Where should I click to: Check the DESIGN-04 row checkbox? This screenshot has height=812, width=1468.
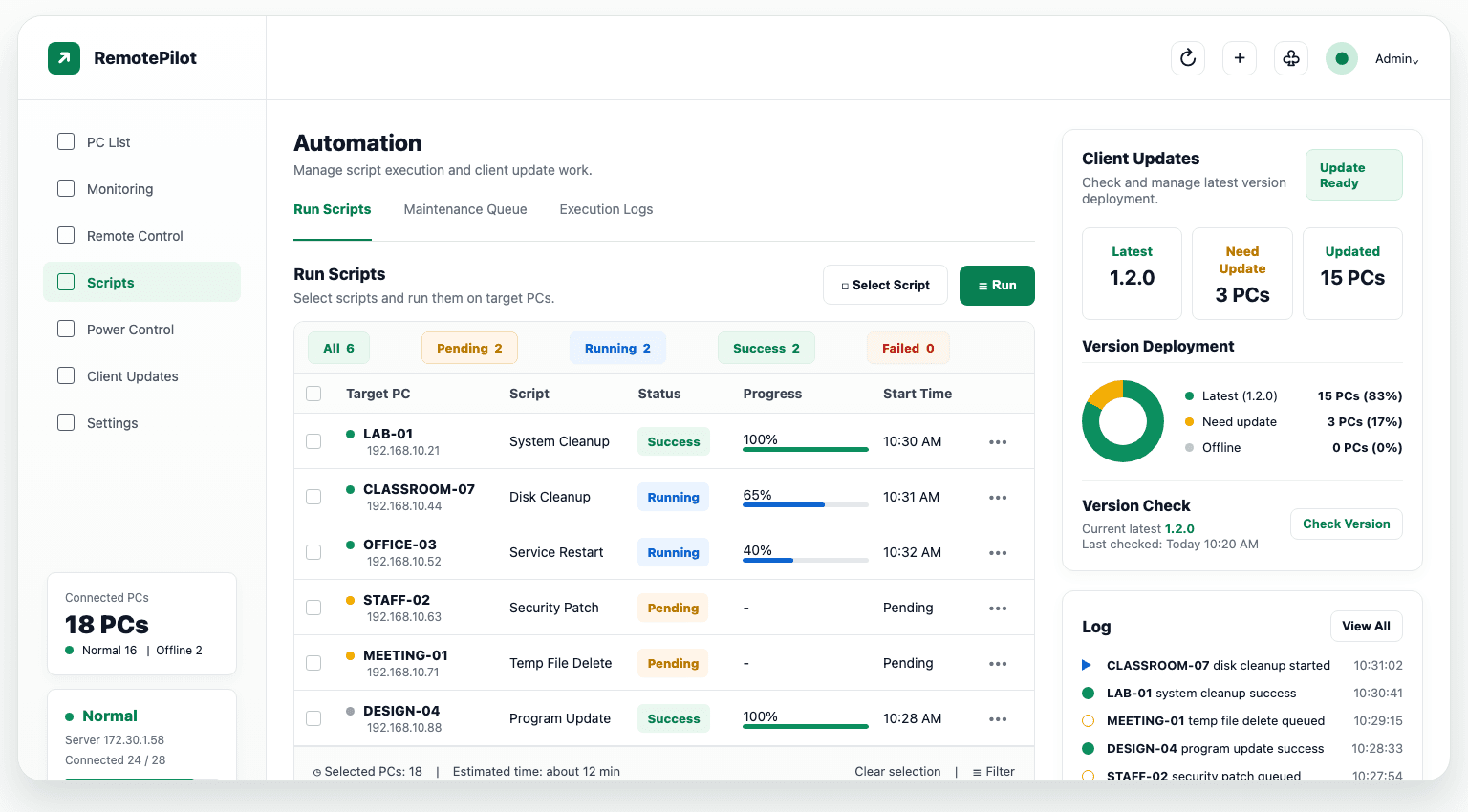click(313, 718)
